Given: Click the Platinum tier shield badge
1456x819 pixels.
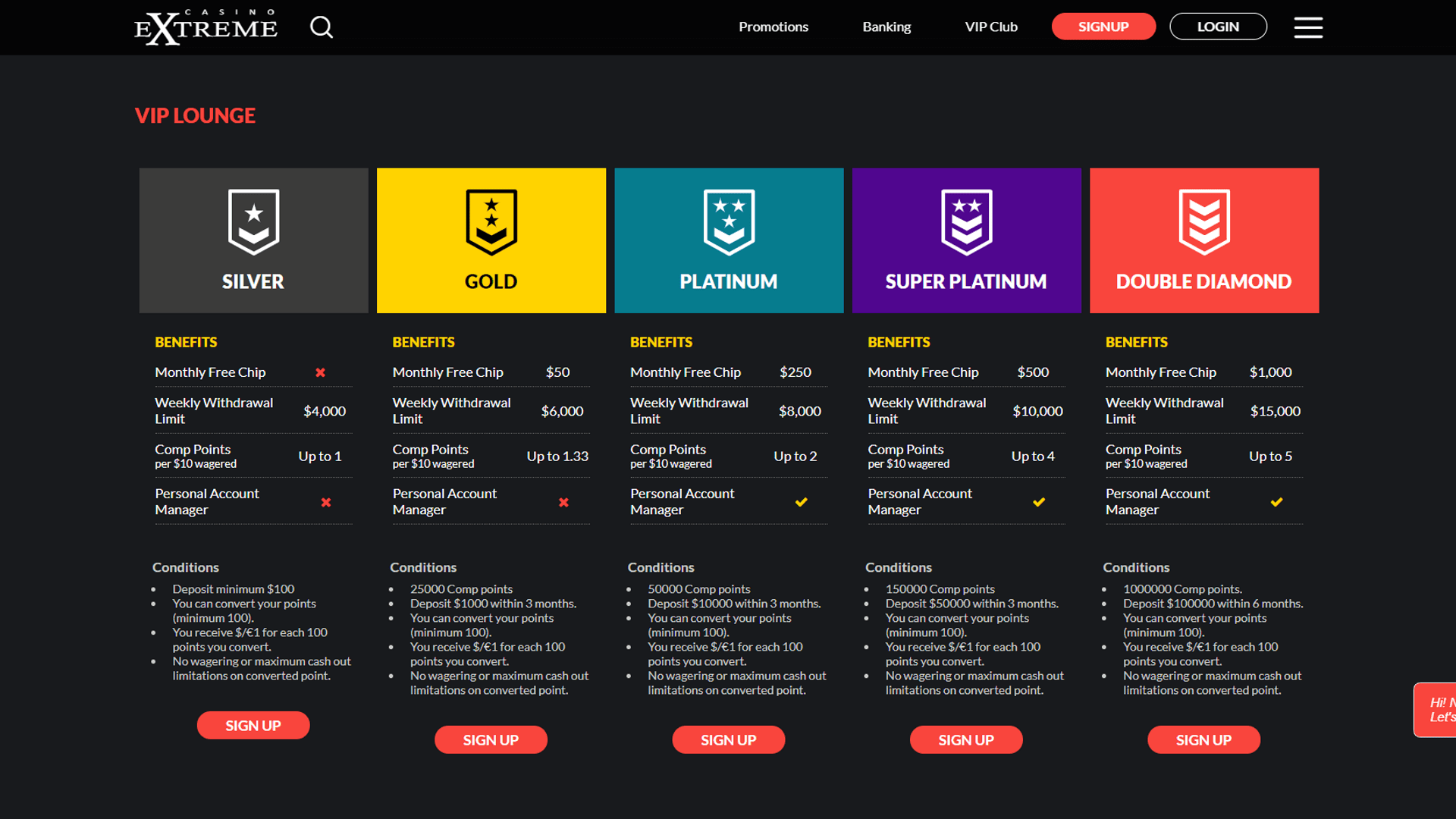Looking at the screenshot, I should click(x=729, y=221).
